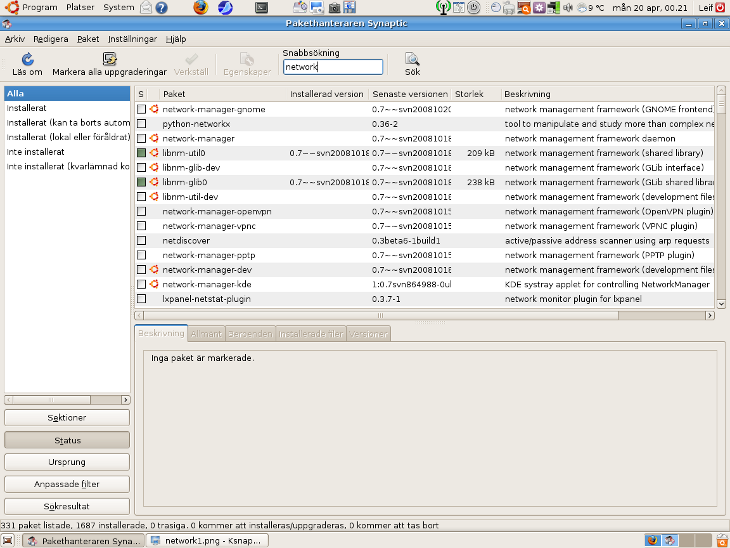Viewport: 730px width, 548px height.
Task: Mark checkbox for network-manager-openvpn
Action: tap(142, 211)
